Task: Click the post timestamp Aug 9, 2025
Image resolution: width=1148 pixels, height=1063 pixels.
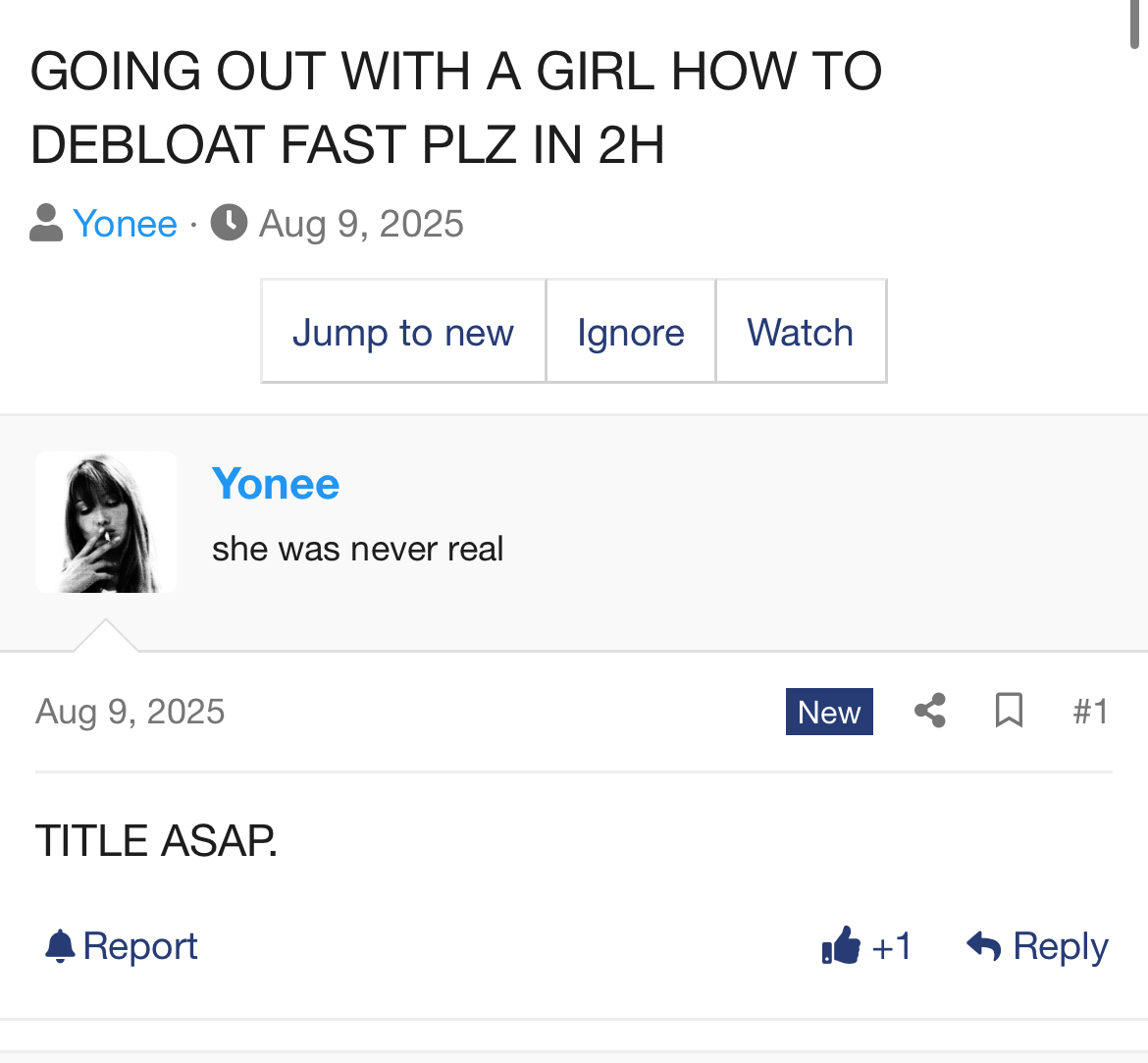Action: coord(130,712)
